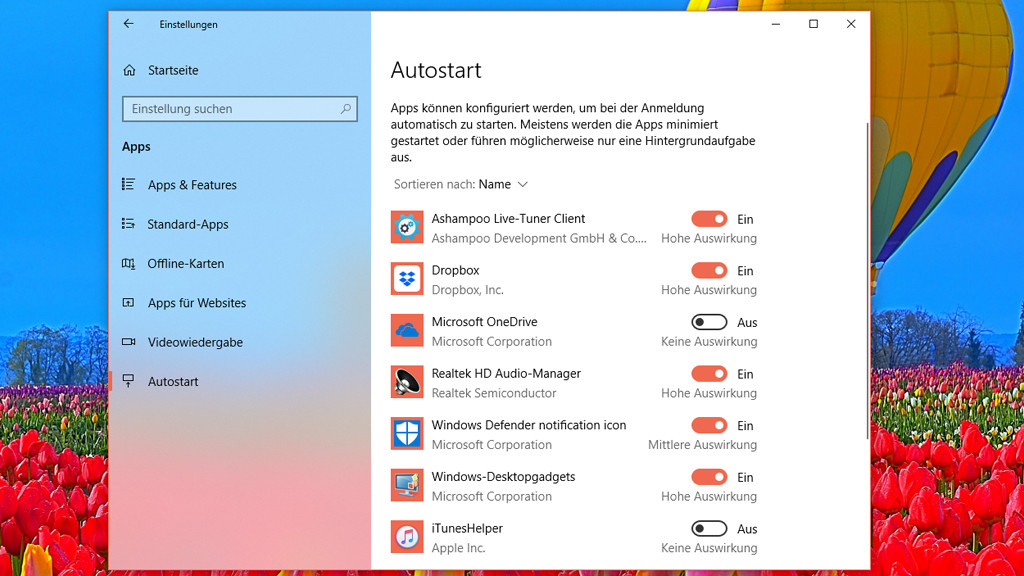Click the Windows Defender shield icon
1024x576 pixels.
pos(407,434)
